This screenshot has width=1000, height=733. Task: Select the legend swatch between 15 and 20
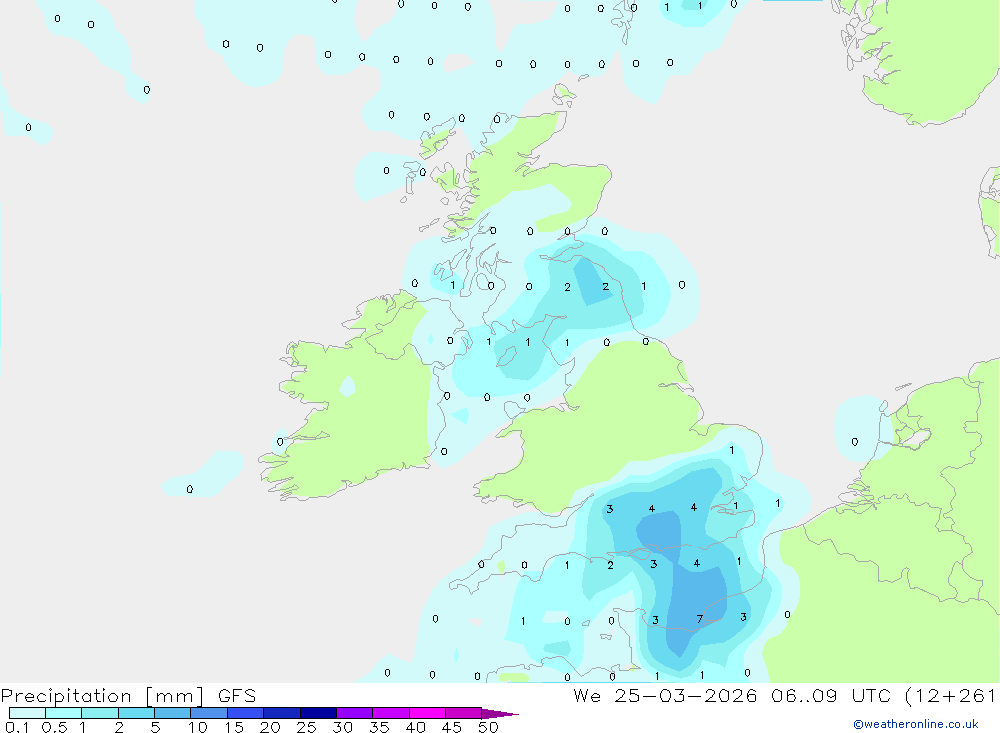(x=245, y=713)
